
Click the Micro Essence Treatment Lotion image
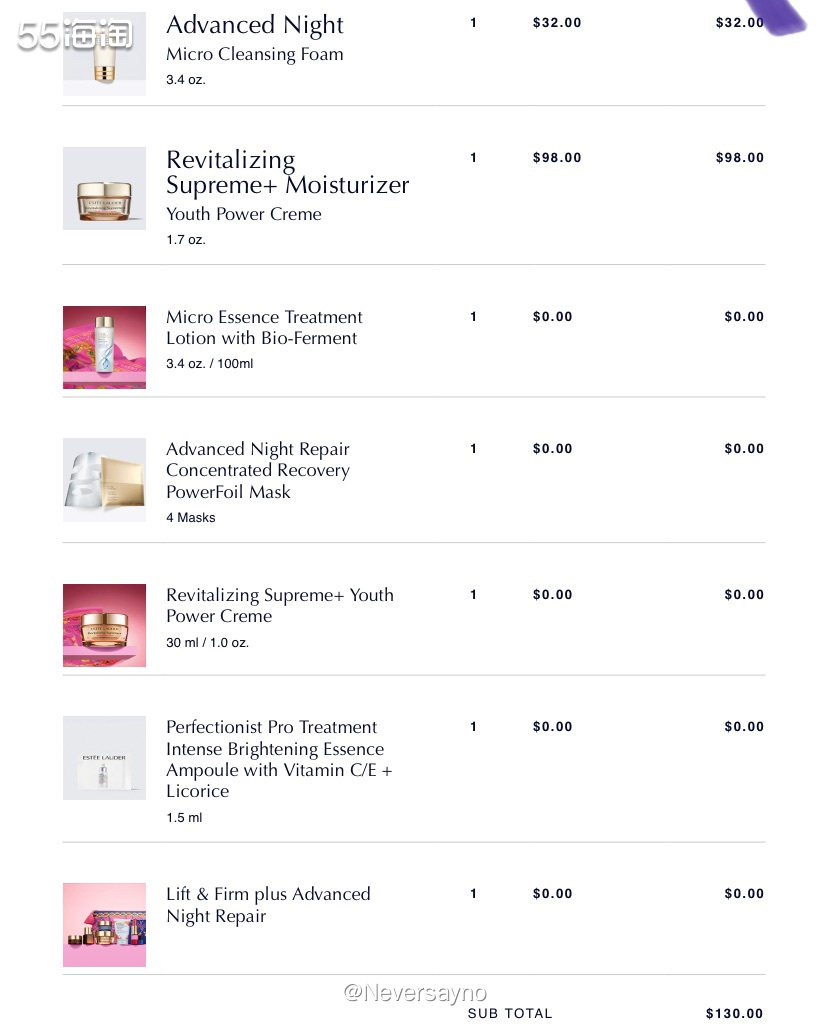pyautogui.click(x=104, y=347)
